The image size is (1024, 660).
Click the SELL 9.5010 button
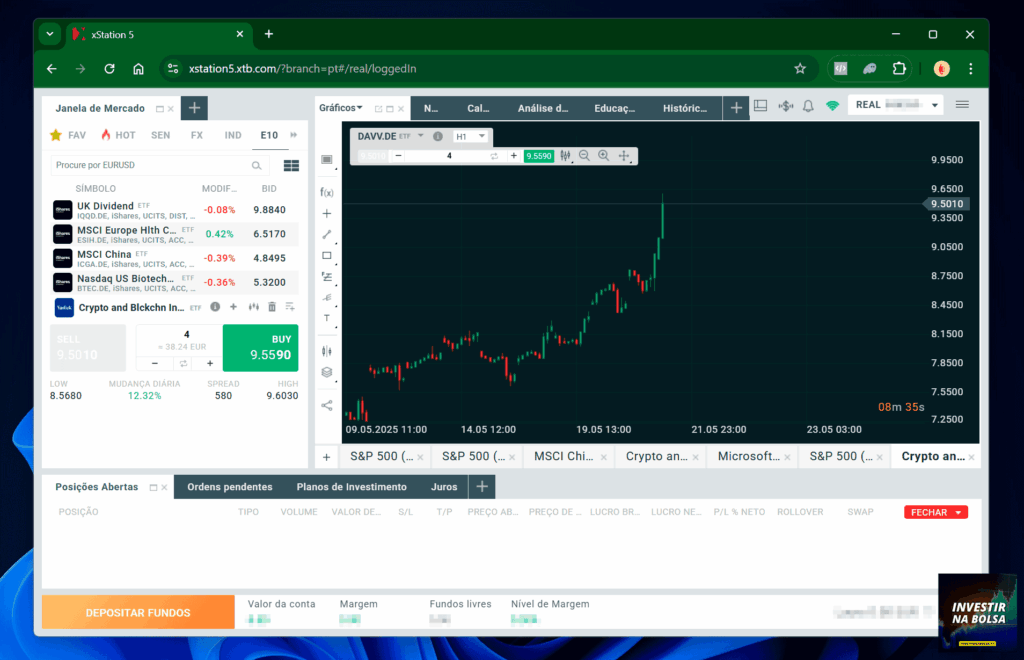88,348
